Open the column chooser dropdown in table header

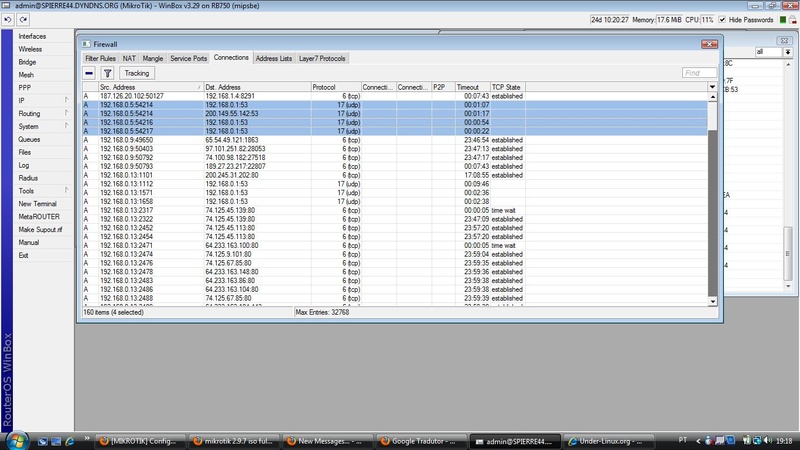(x=712, y=87)
